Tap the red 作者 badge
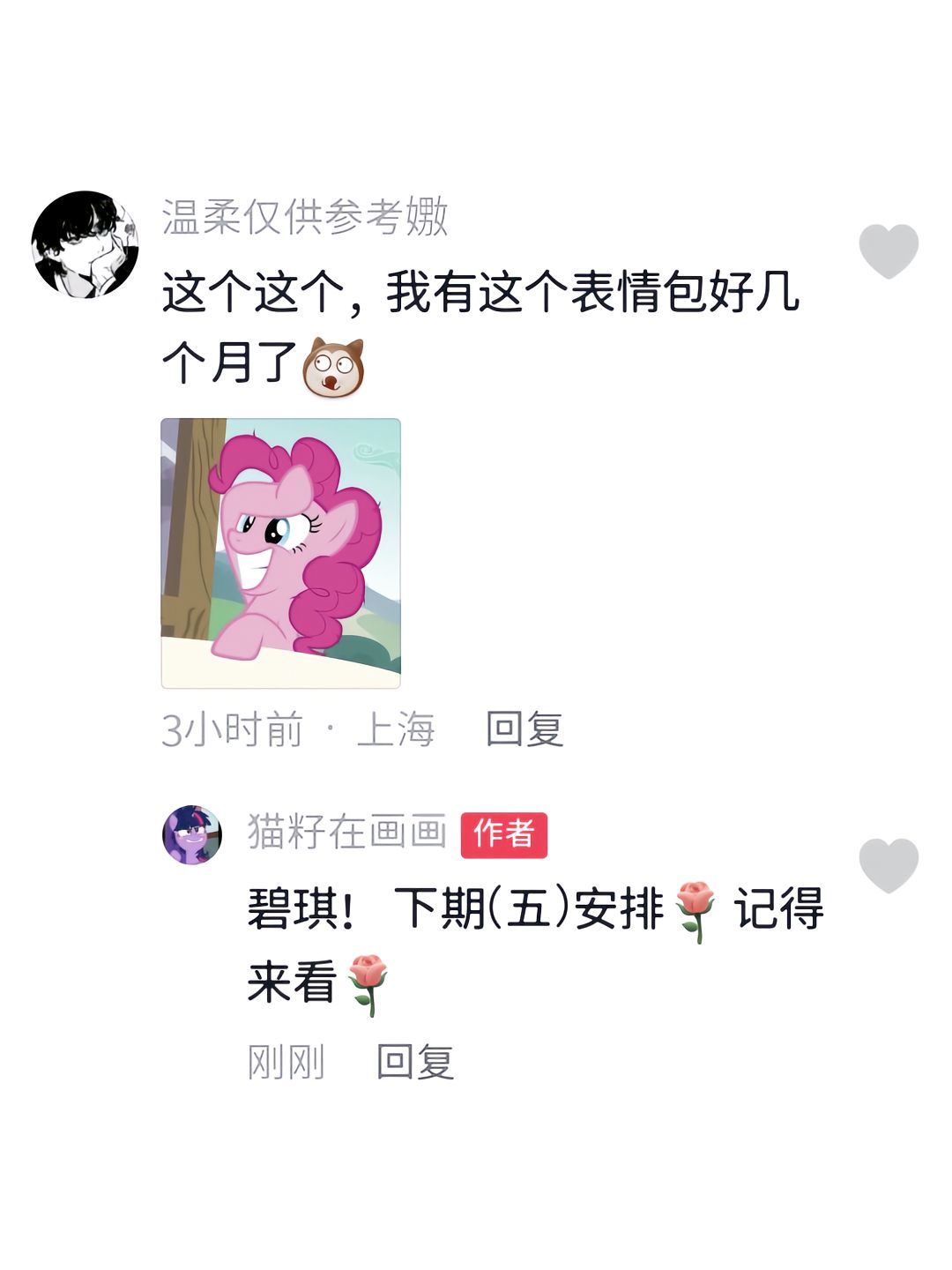Screen dimensions: 952x1270 [x=504, y=834]
